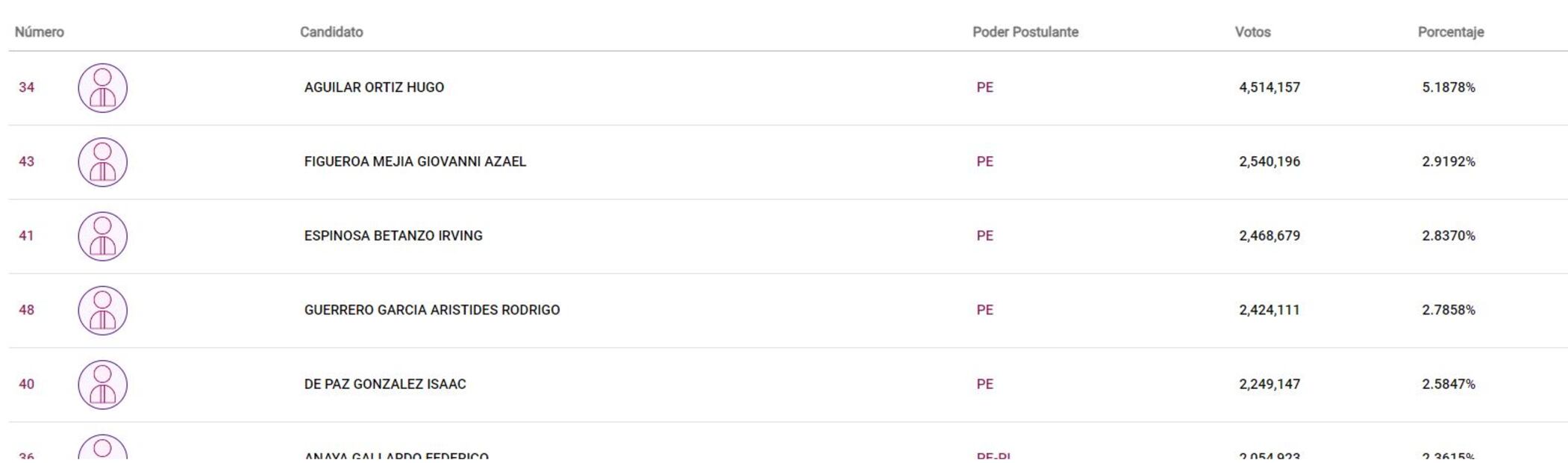Sort by the Votos column header
The width and height of the screenshot is (1568, 463).
point(1252,32)
